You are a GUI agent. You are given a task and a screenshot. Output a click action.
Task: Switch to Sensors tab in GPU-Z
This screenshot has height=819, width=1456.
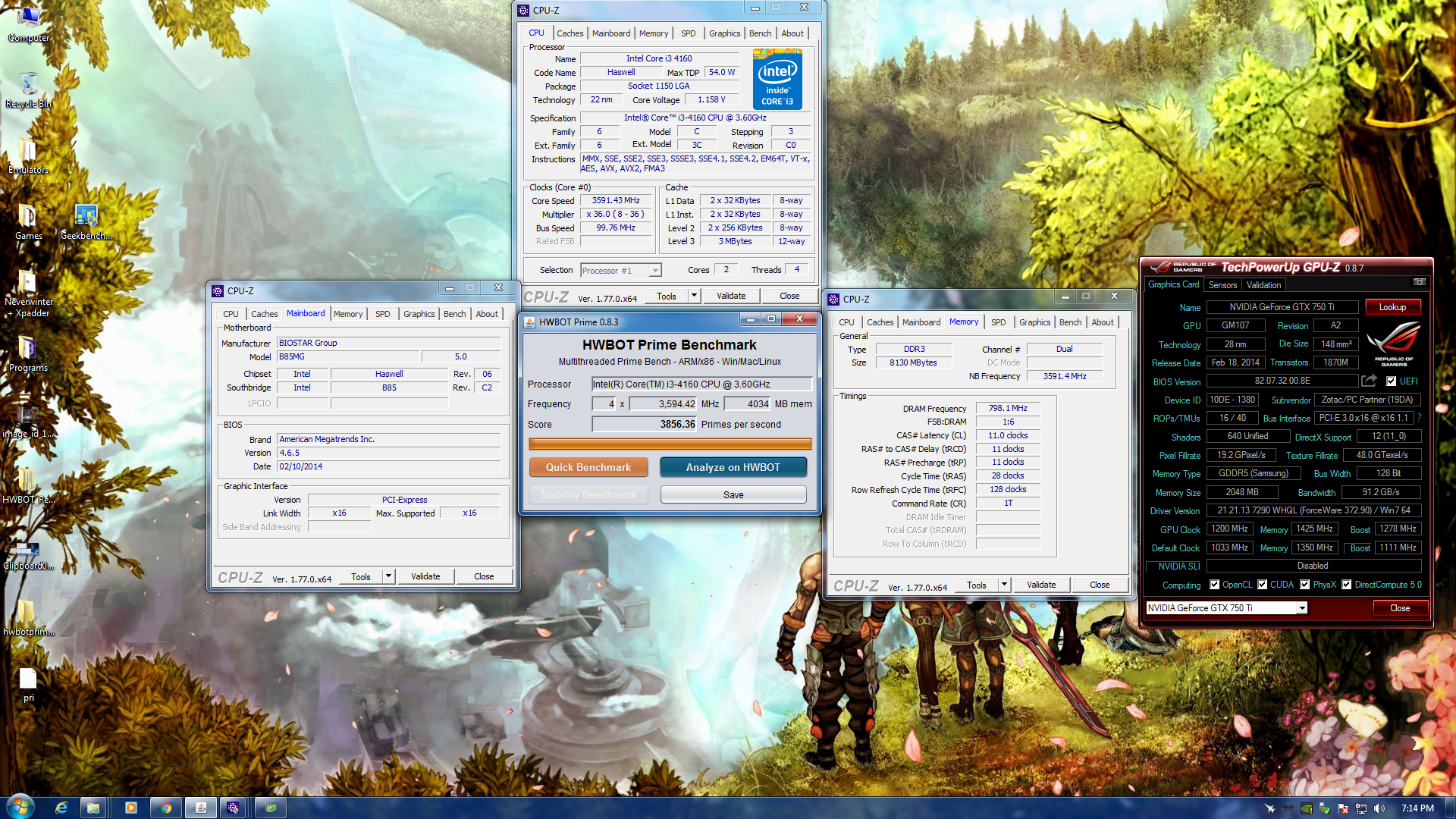coord(1222,285)
